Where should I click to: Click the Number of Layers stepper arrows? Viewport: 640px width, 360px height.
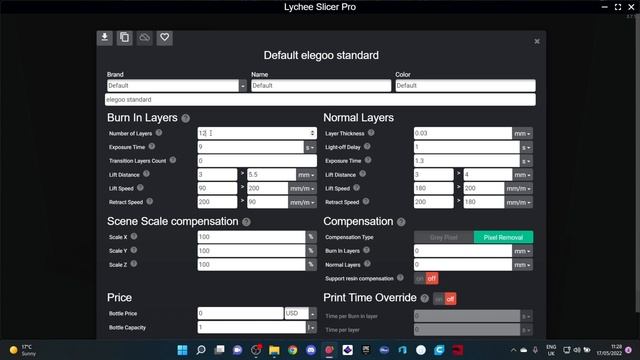tap(313, 133)
